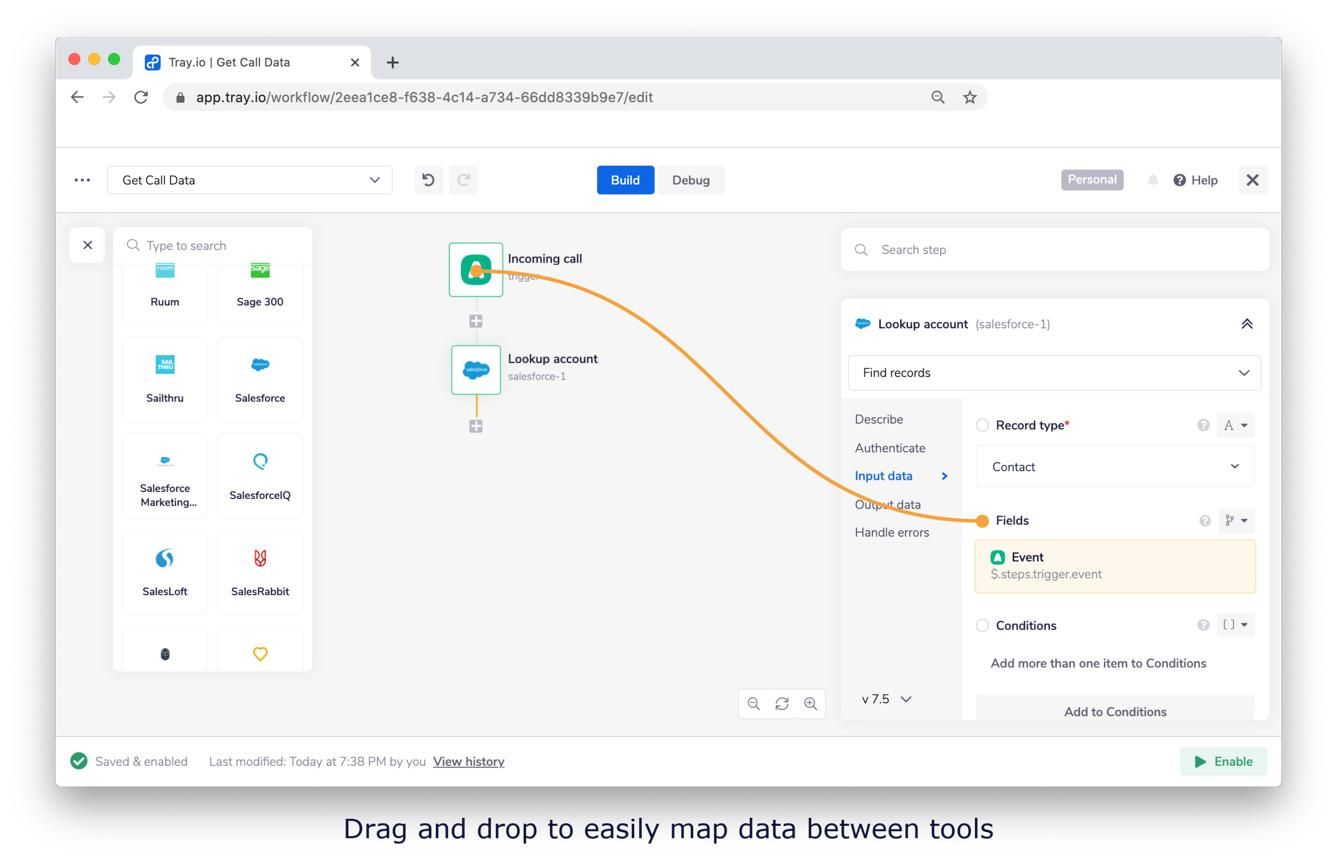Choose the Salesforce Marketing connector

[x=165, y=476]
